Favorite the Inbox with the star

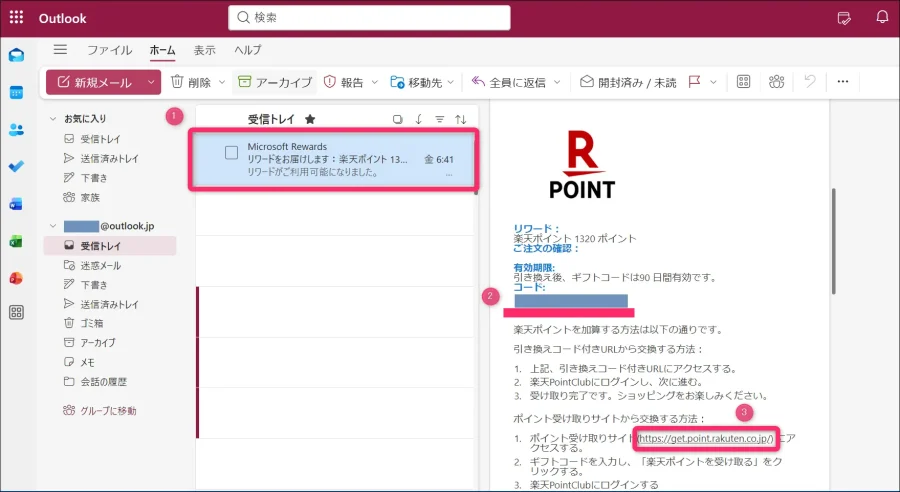pyautogui.click(x=310, y=119)
